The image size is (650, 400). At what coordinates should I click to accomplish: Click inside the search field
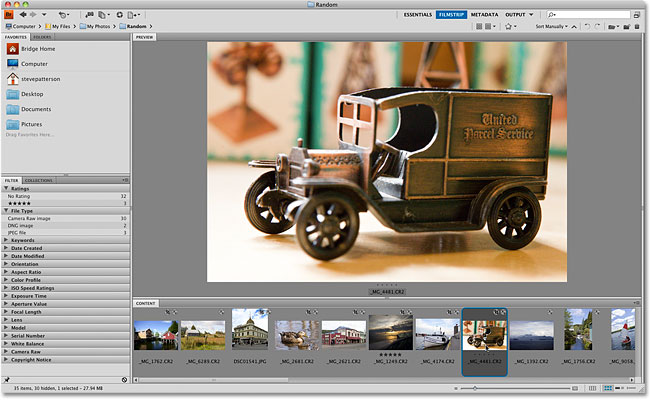click(x=588, y=15)
